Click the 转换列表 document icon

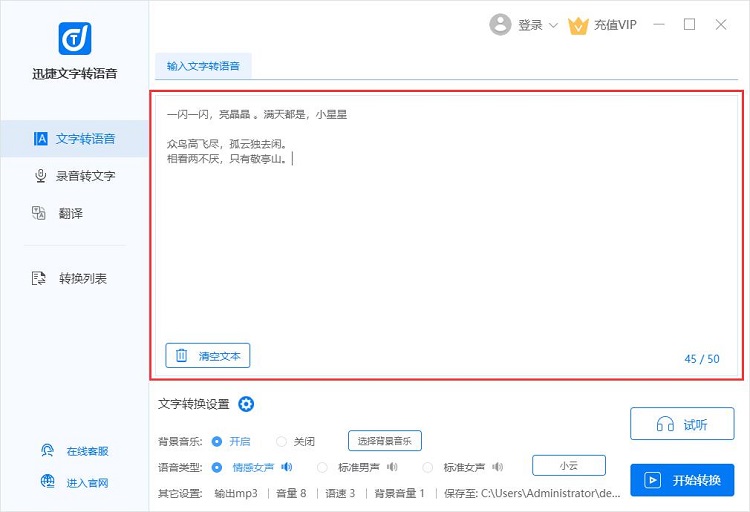[39, 278]
